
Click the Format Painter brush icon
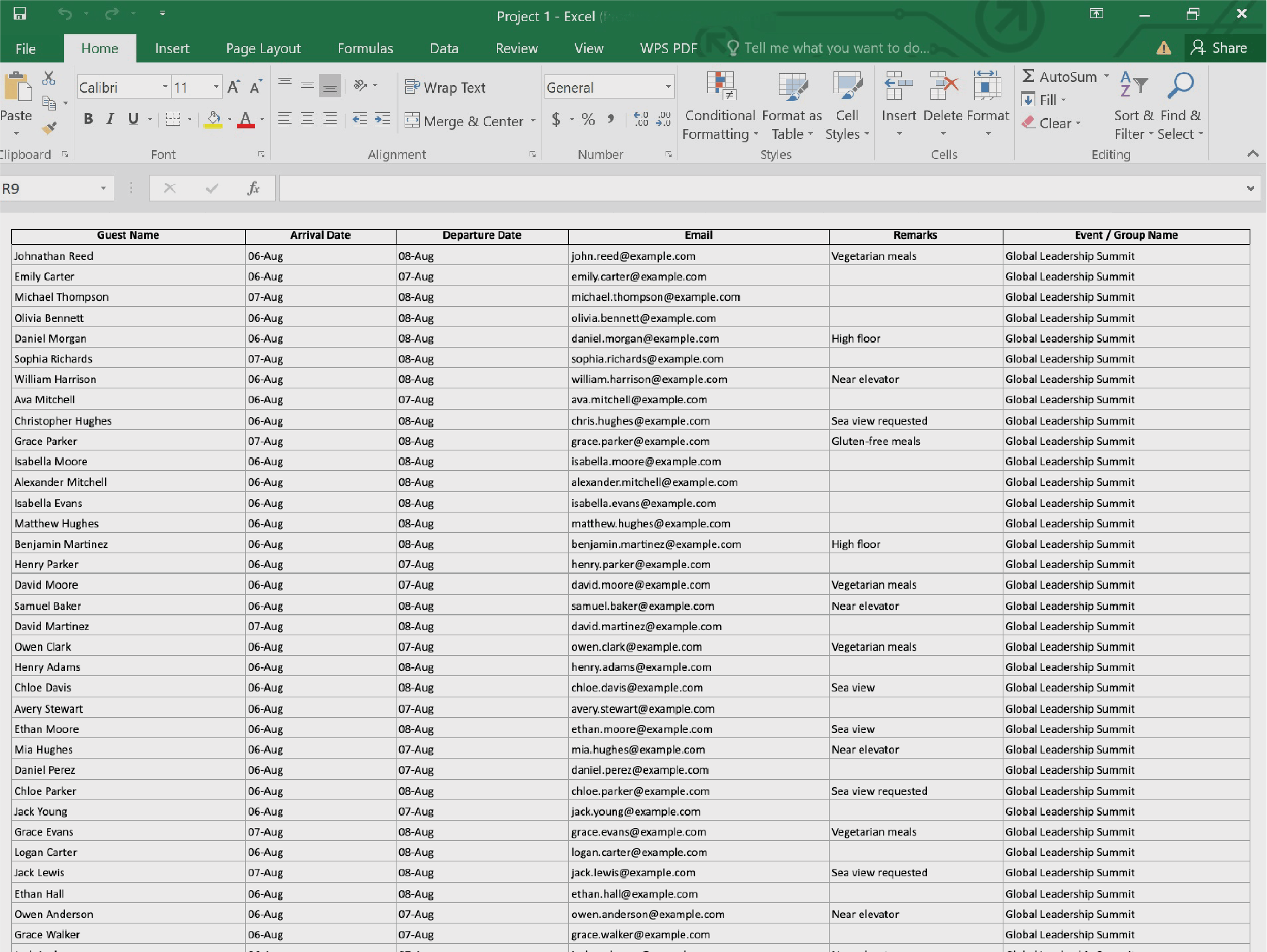click(49, 127)
